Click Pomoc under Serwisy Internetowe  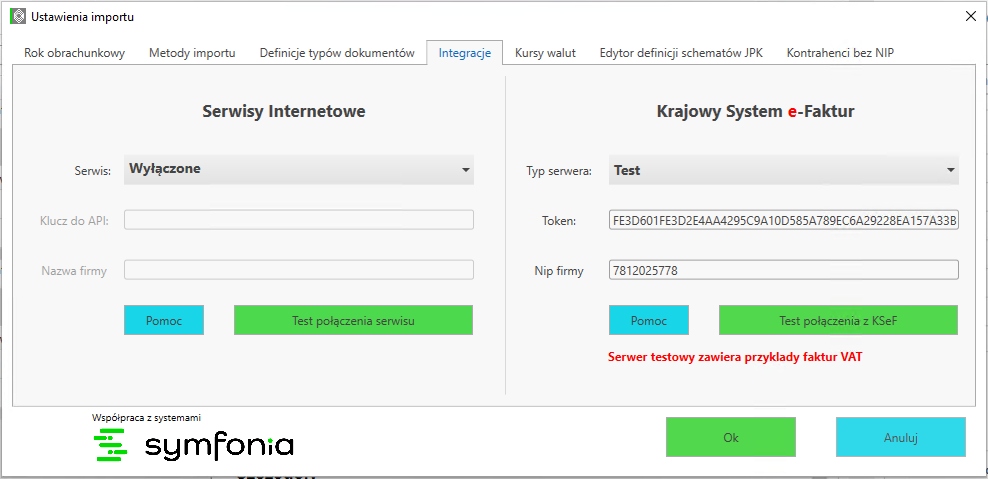[x=164, y=320]
